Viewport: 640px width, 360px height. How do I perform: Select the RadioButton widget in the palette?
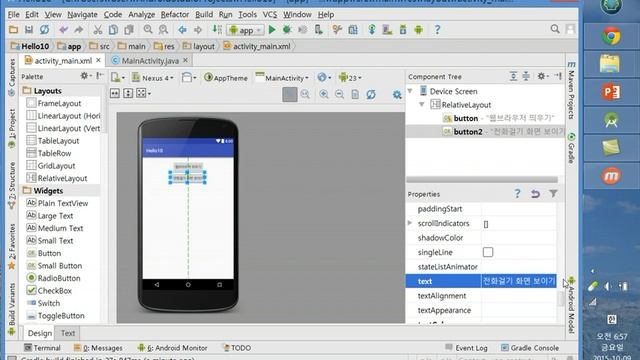tap(53, 278)
